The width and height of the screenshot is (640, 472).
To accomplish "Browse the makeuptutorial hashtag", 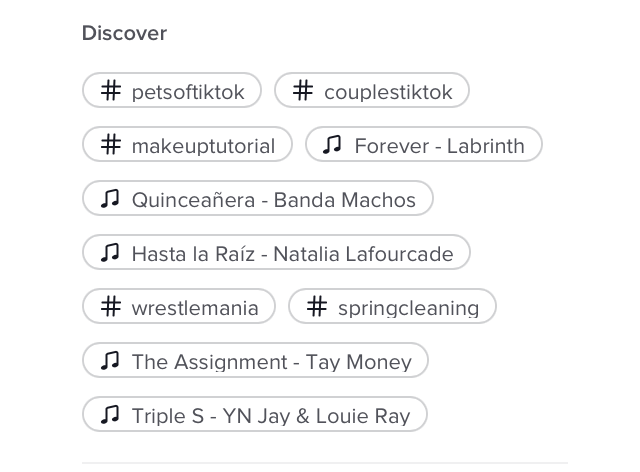I will click(x=203, y=146).
